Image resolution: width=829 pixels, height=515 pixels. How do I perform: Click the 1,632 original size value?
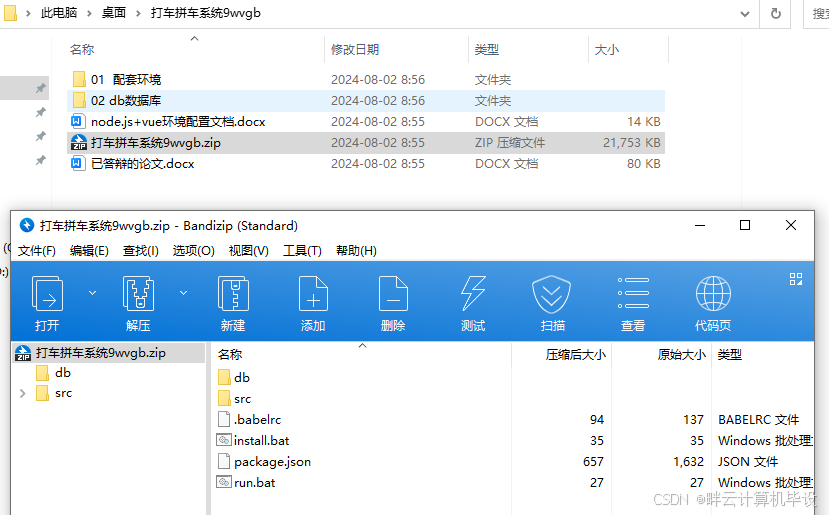(x=688, y=462)
